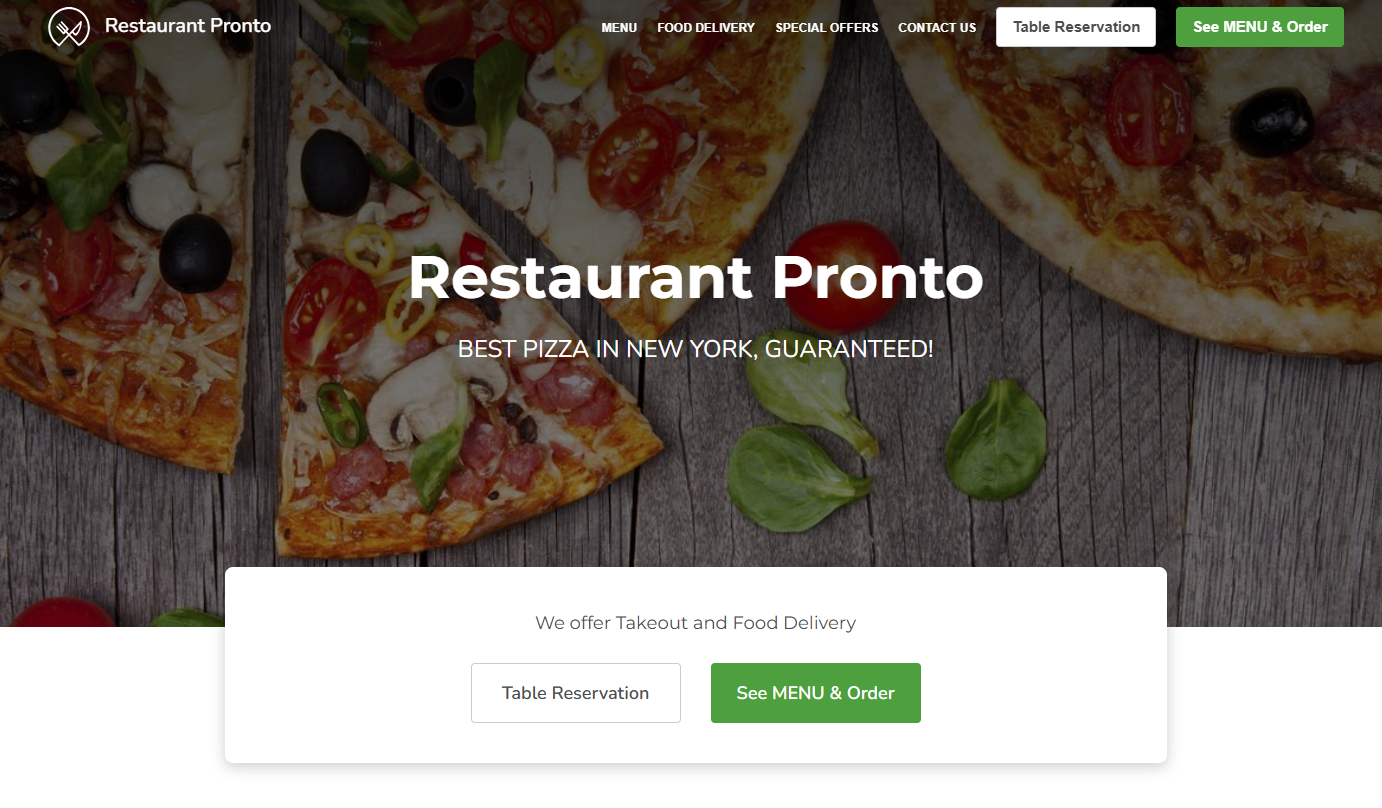Click the Best Pizza in New York tagline

(x=696, y=349)
